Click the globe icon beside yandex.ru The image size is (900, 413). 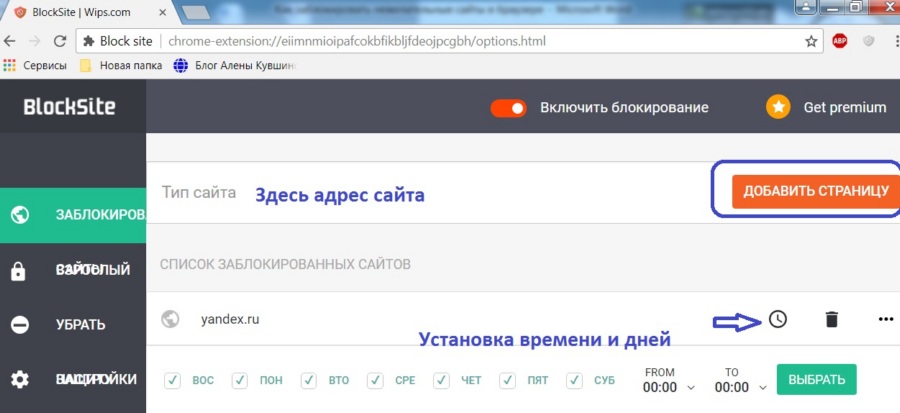[170, 319]
